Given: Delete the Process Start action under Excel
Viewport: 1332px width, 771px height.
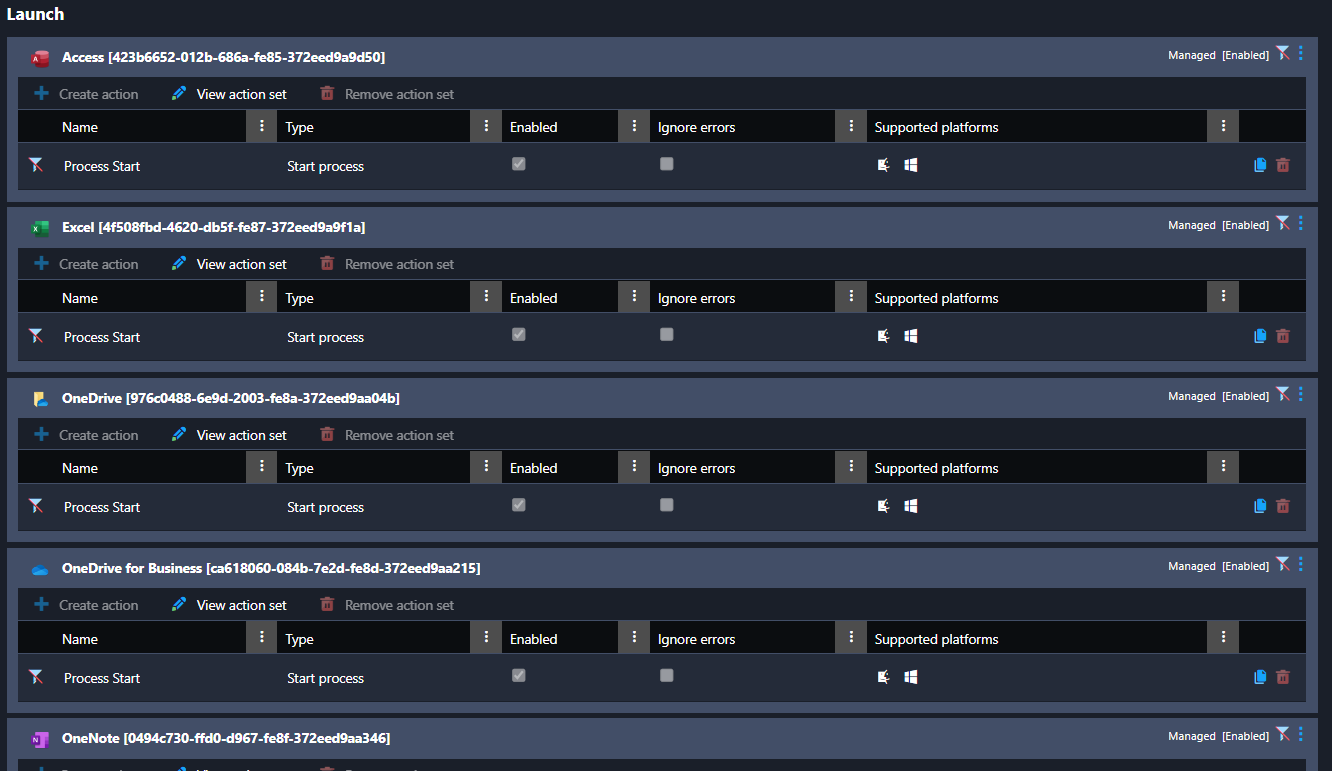Looking at the screenshot, I should (x=1283, y=336).
